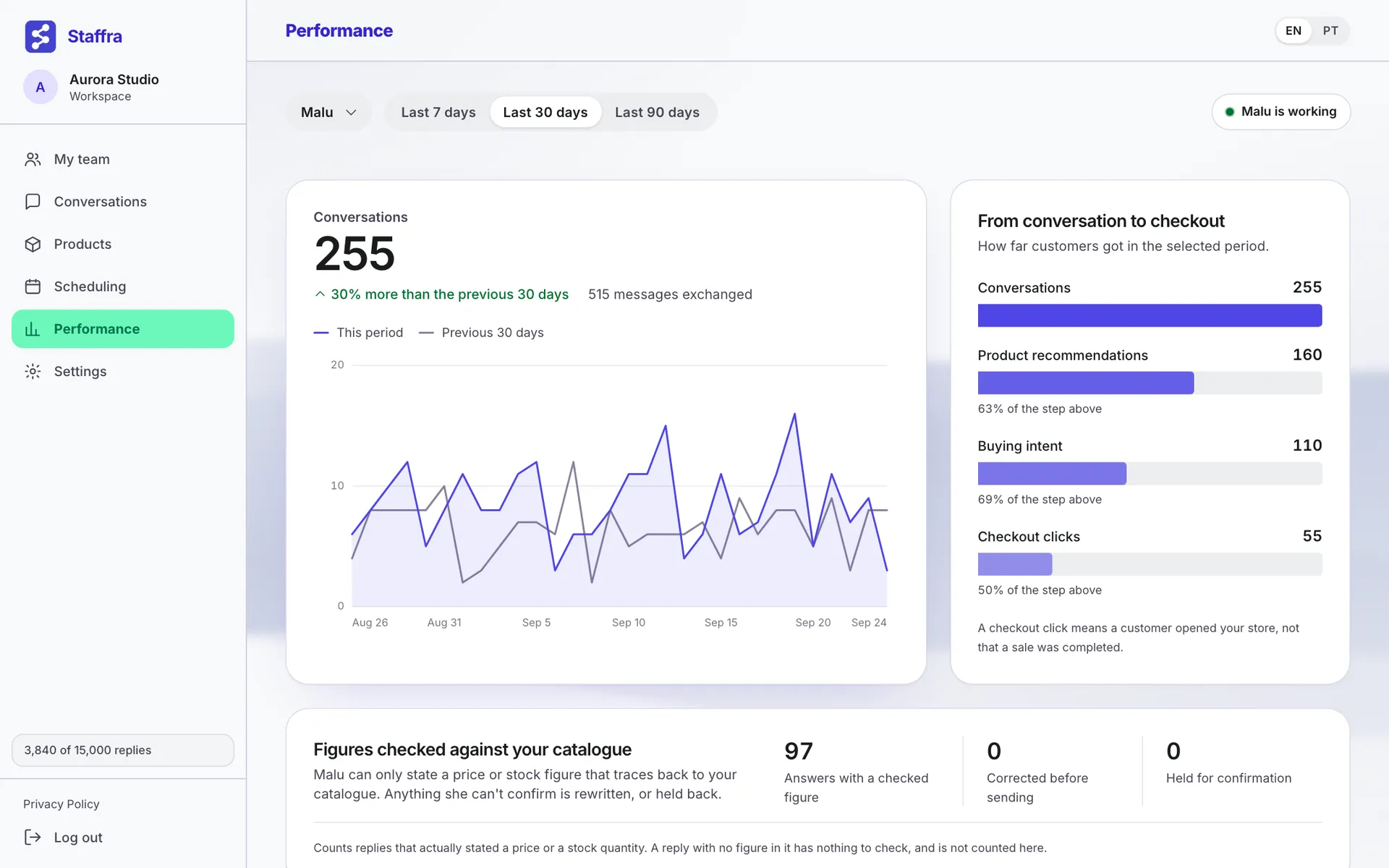Click the Products box icon
Viewport: 1389px width, 868px height.
(33, 244)
